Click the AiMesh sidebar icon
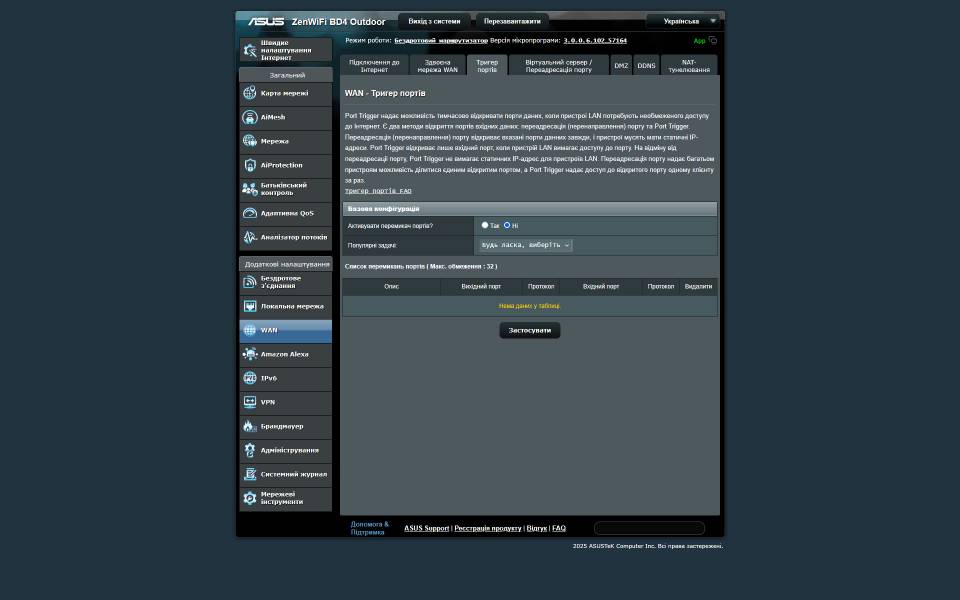 pos(250,117)
